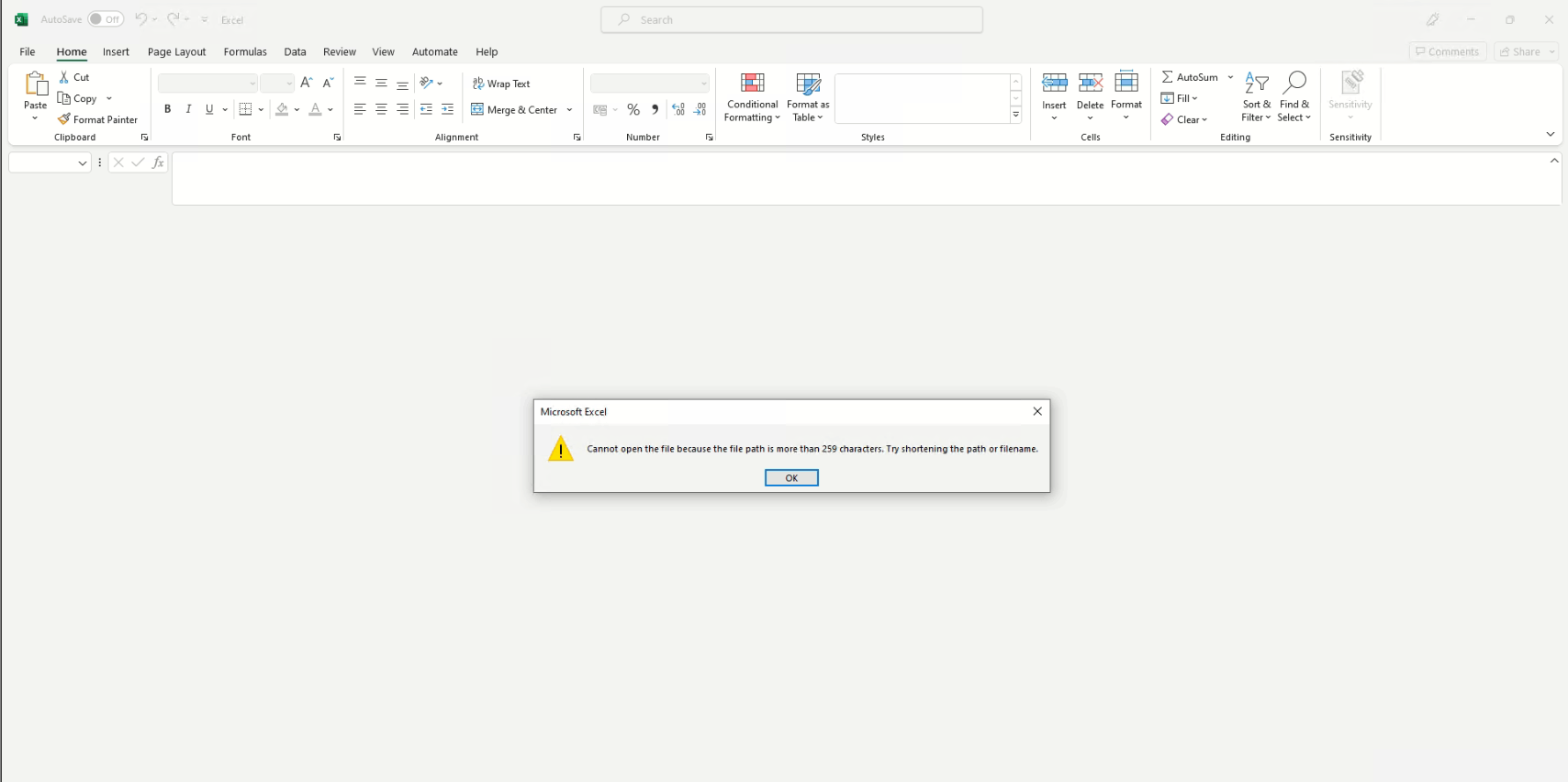Viewport: 1568px width, 782px height.
Task: Toggle Underline formatting
Action: pyautogui.click(x=209, y=109)
